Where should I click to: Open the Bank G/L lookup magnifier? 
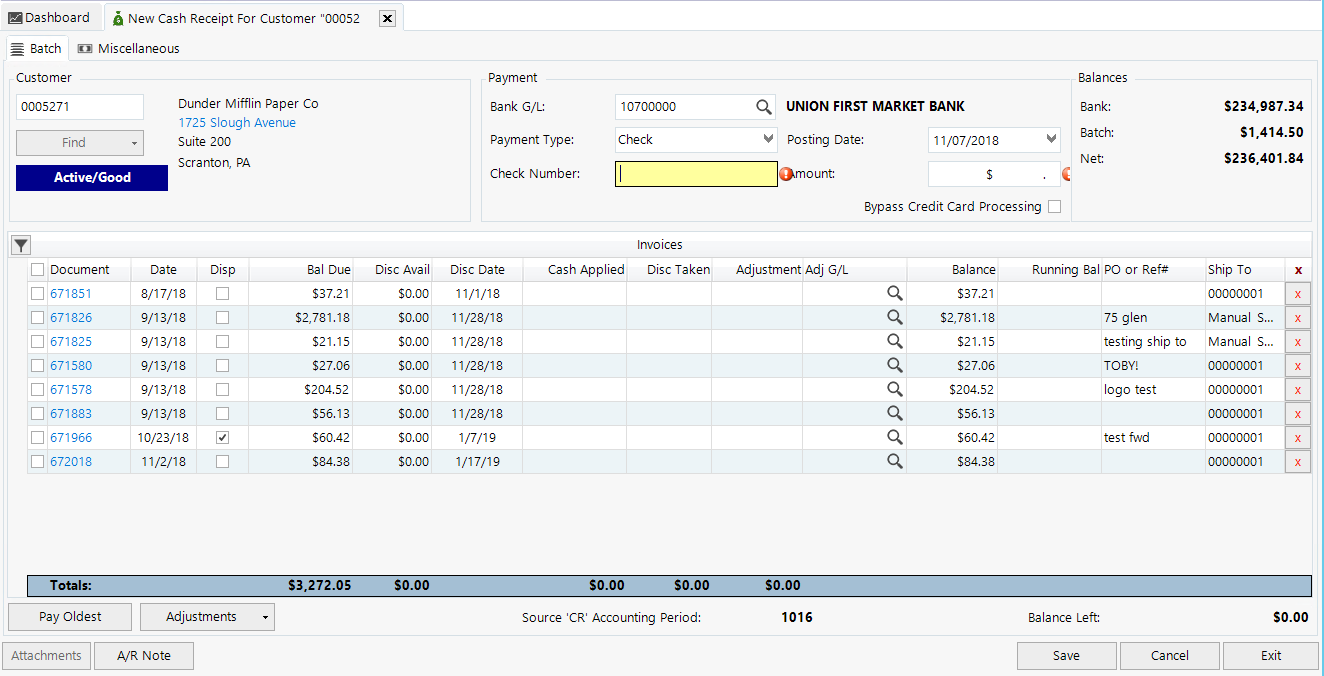pos(764,106)
